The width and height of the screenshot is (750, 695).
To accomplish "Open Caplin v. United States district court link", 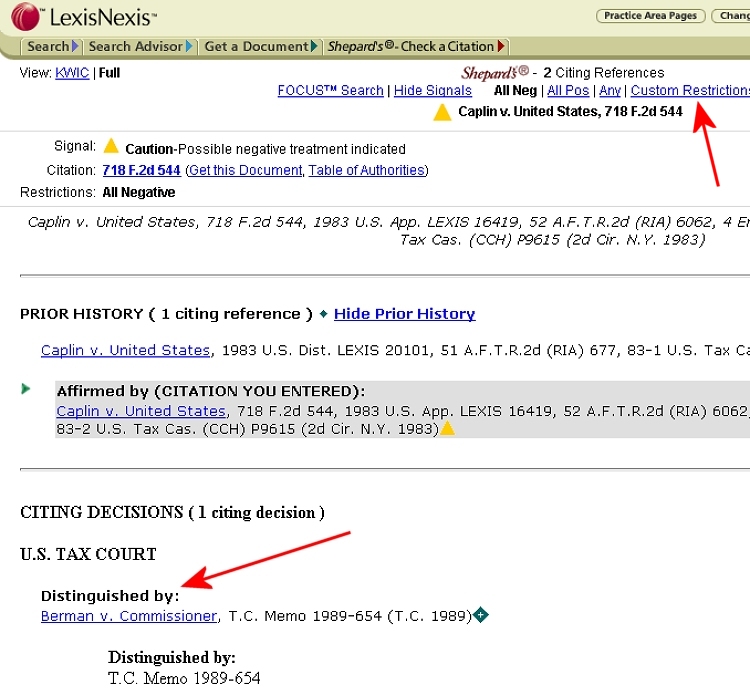I will (125, 350).
